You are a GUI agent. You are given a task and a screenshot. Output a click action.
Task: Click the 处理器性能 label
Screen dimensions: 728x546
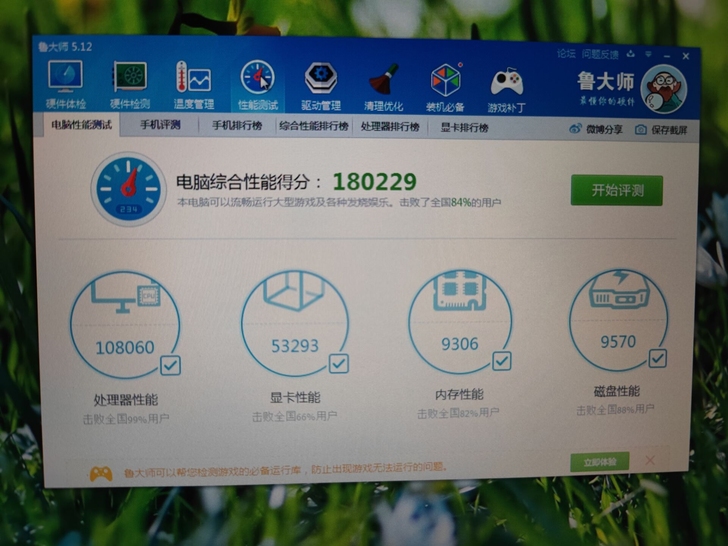click(126, 400)
